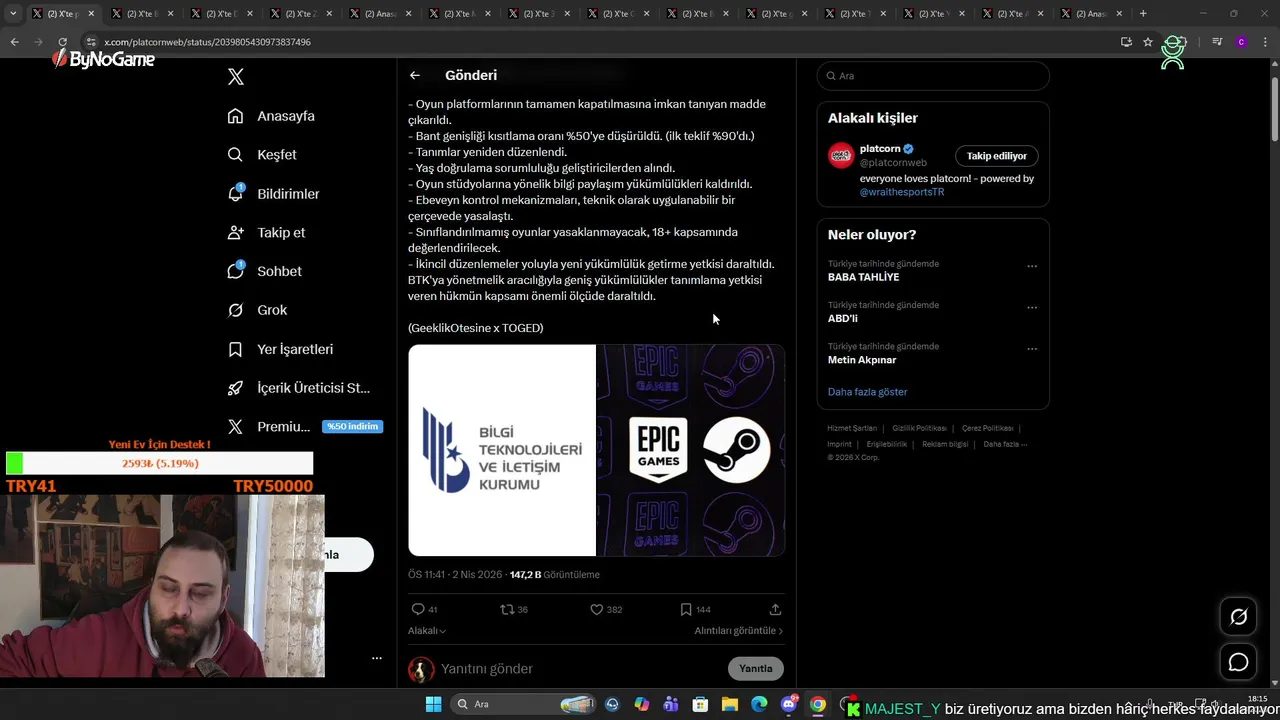Open Yer İşaretleri bookmarks
This screenshot has height=720, width=1280.
(x=280, y=349)
